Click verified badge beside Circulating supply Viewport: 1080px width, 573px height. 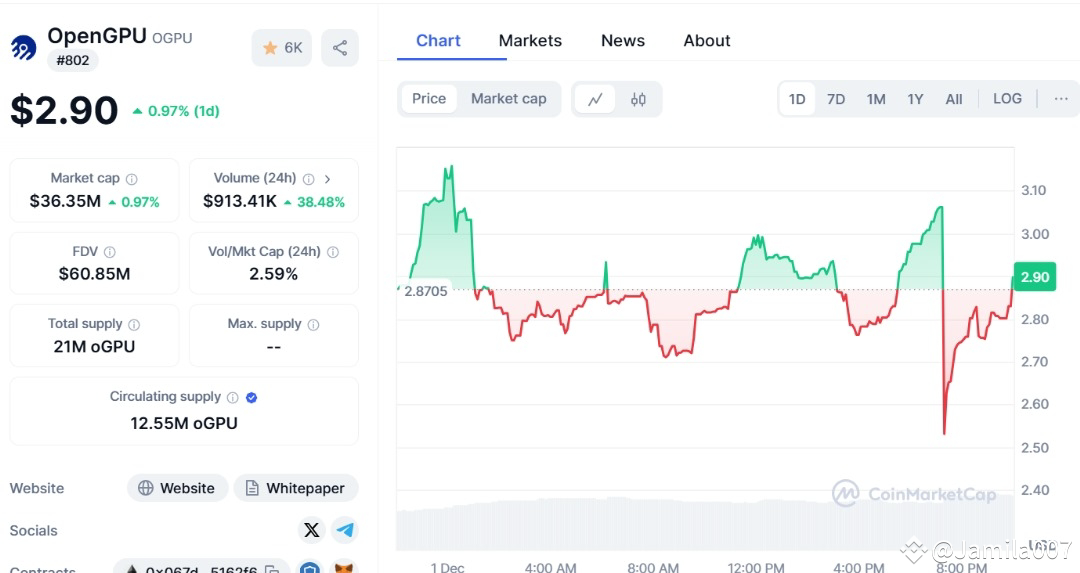(251, 397)
